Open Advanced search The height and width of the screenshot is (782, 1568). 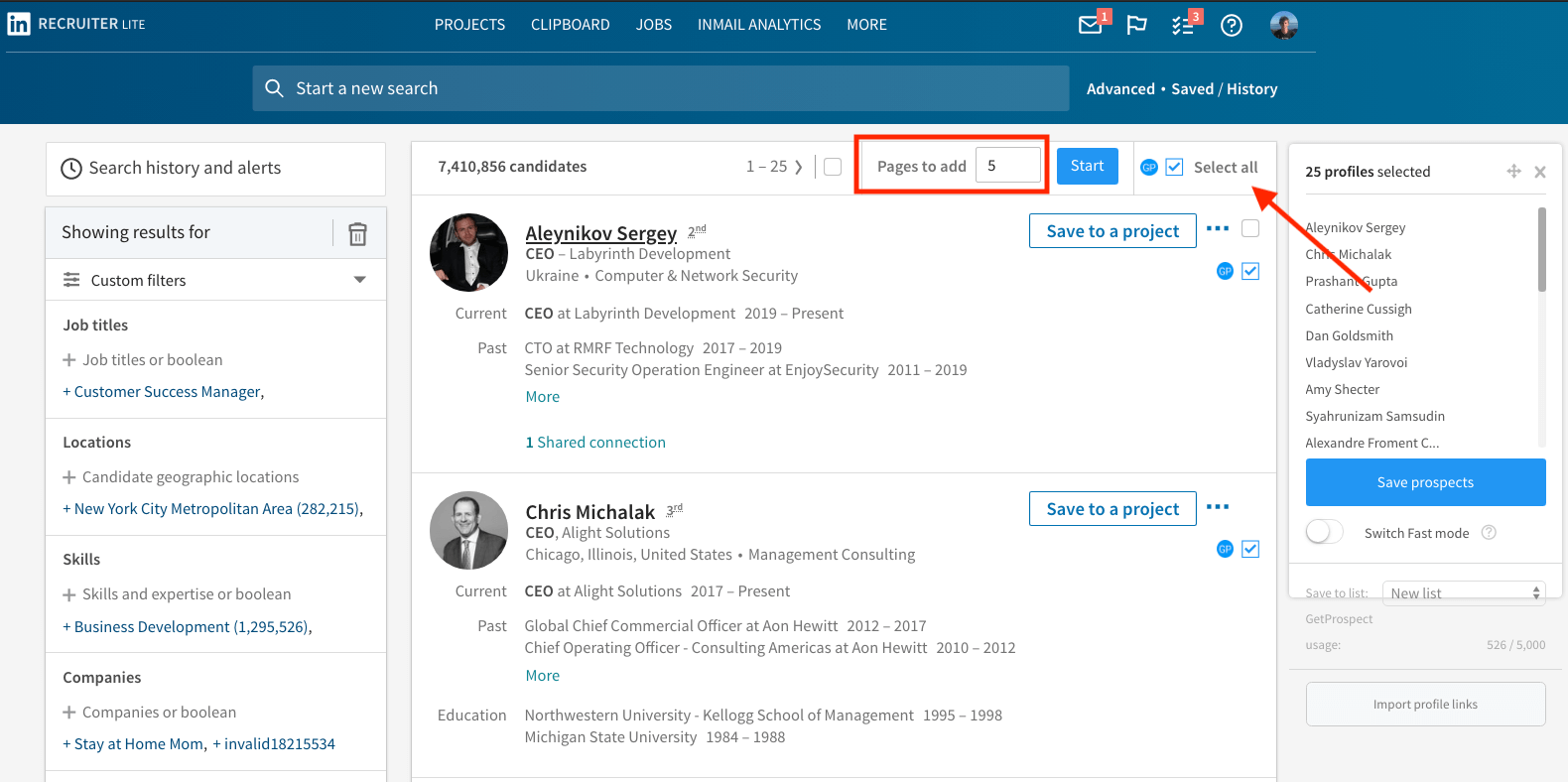coord(1120,89)
